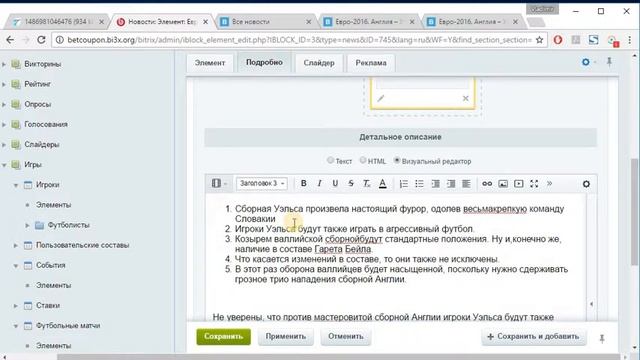This screenshot has height=360, width=640.
Task: Click the horizontal scrollbar at bottom
Action: tap(339, 357)
